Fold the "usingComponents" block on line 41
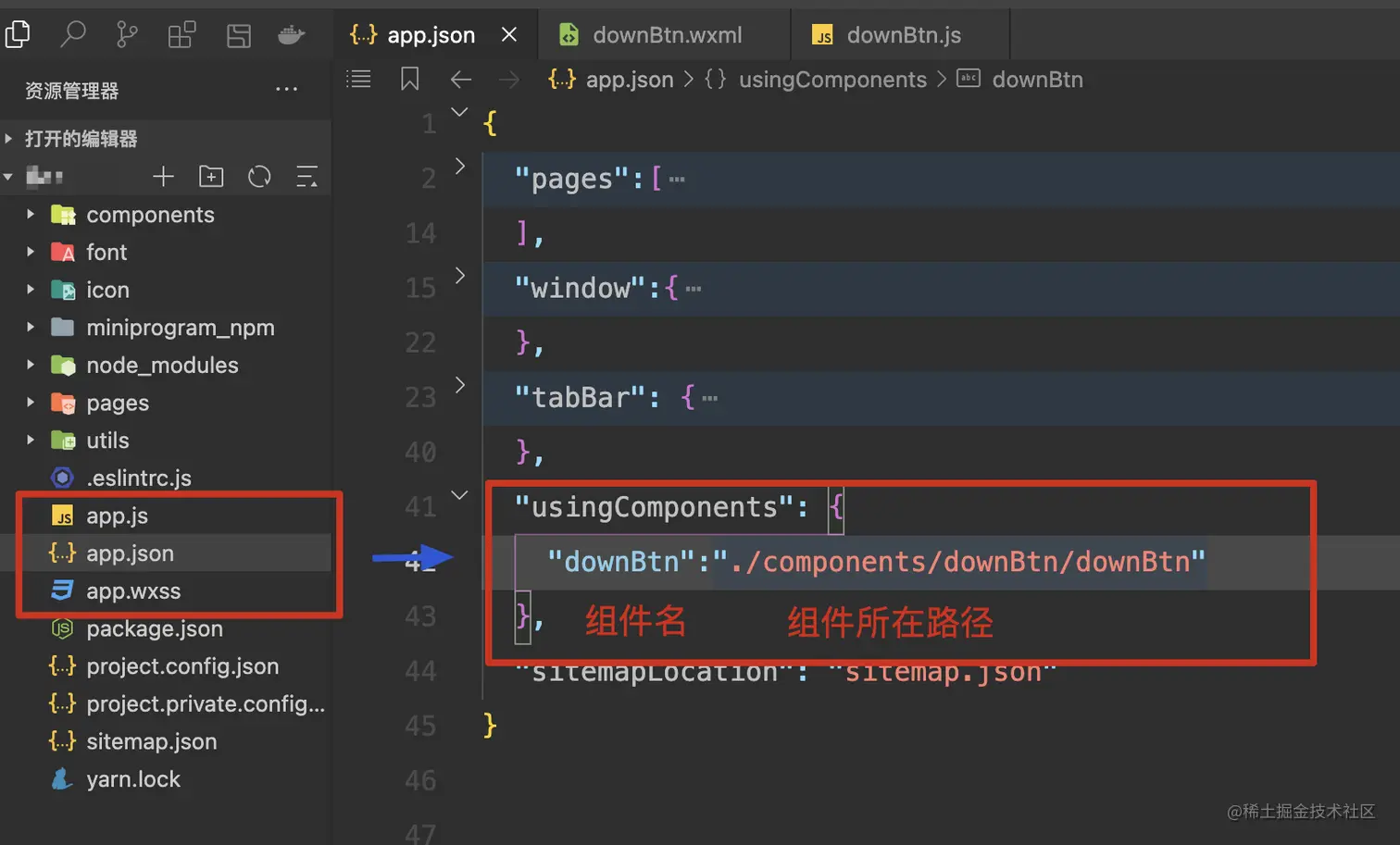The height and width of the screenshot is (845, 1400). coord(459,495)
